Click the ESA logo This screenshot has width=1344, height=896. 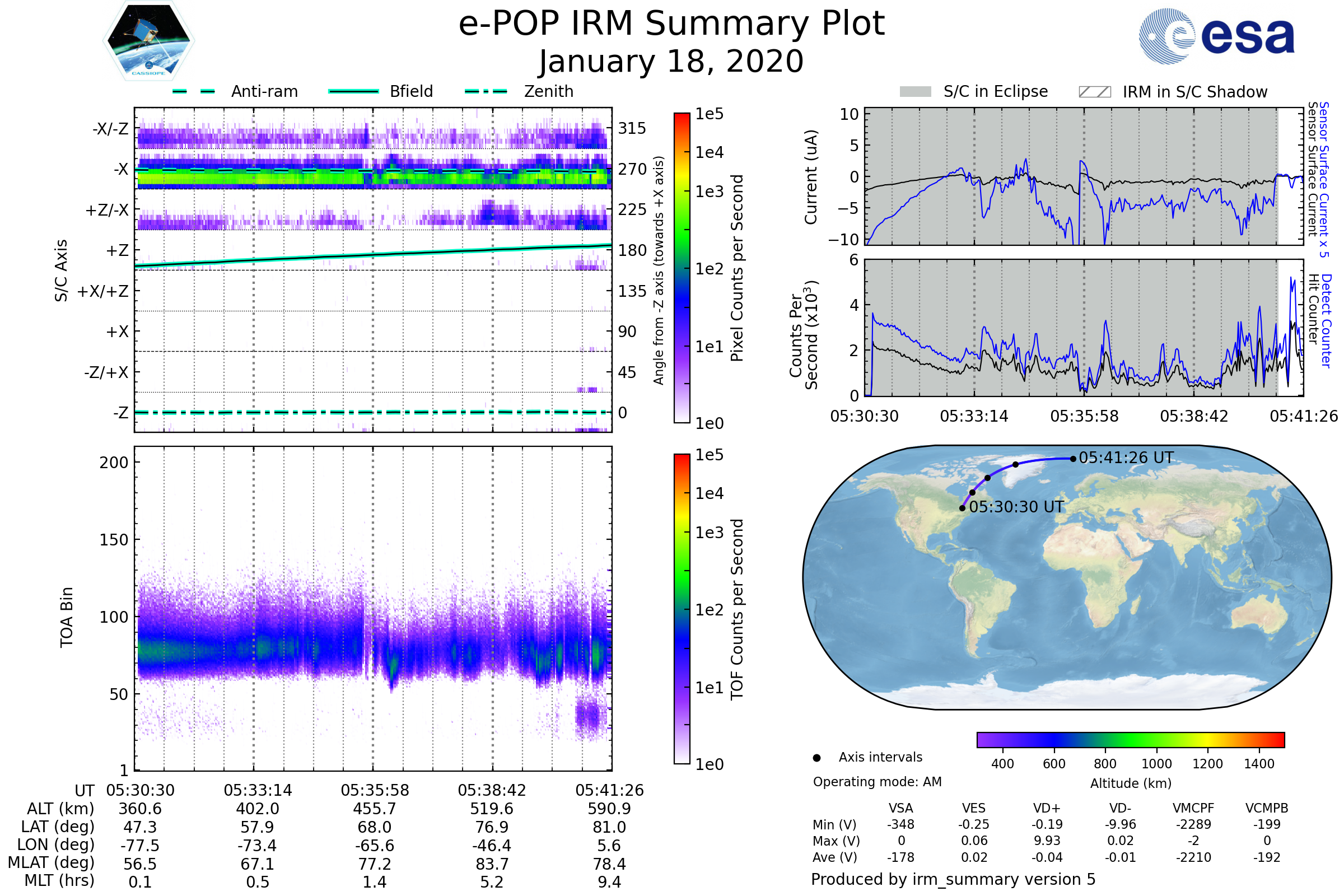(x=1217, y=36)
